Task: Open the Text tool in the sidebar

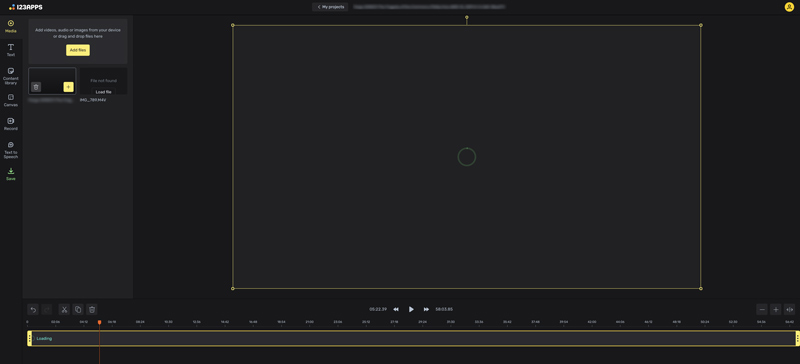Action: (11, 50)
